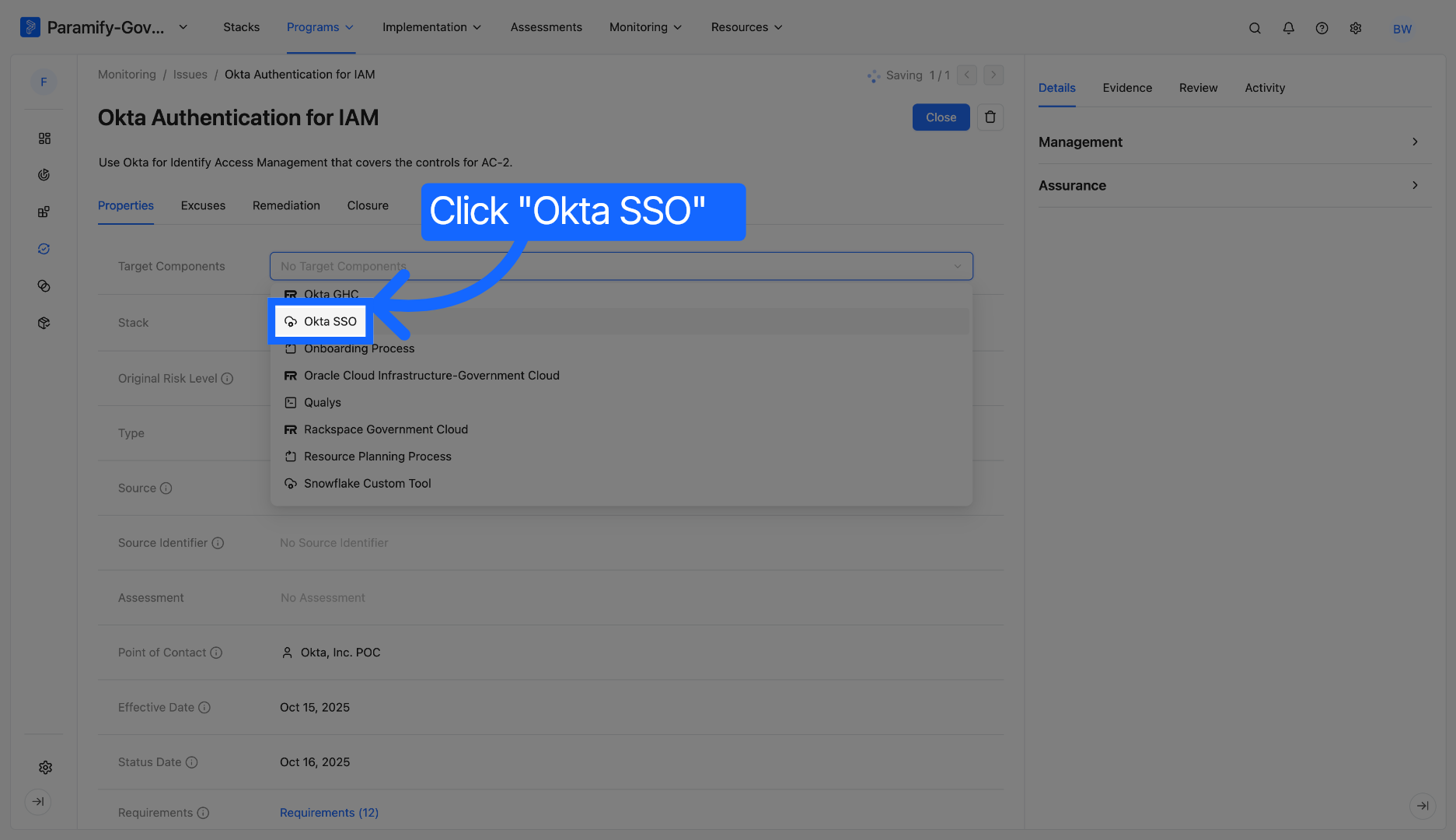The image size is (1456, 840).
Task: Go to Issues breadcrumb
Action: 190,75
